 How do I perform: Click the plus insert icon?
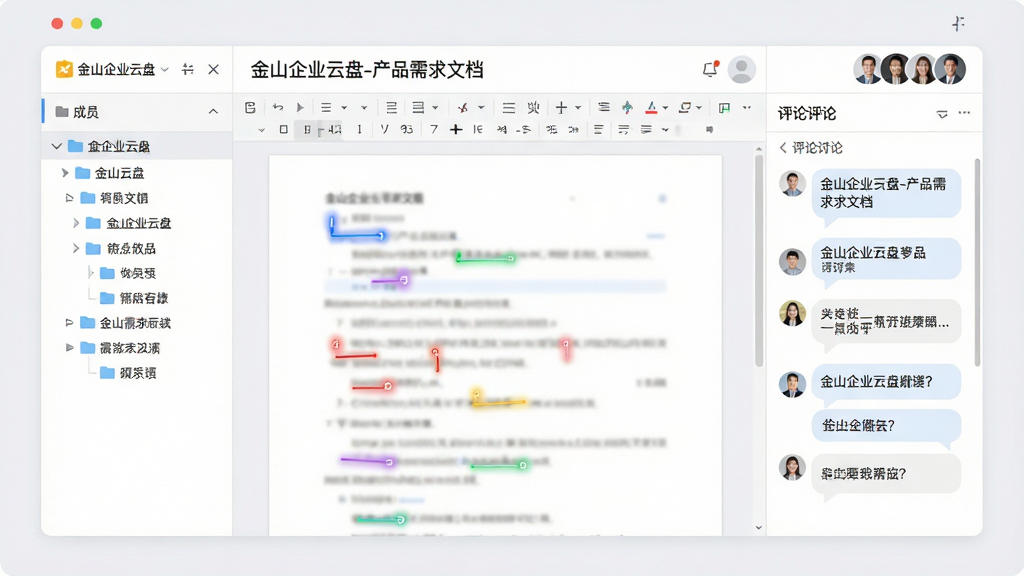[561, 107]
